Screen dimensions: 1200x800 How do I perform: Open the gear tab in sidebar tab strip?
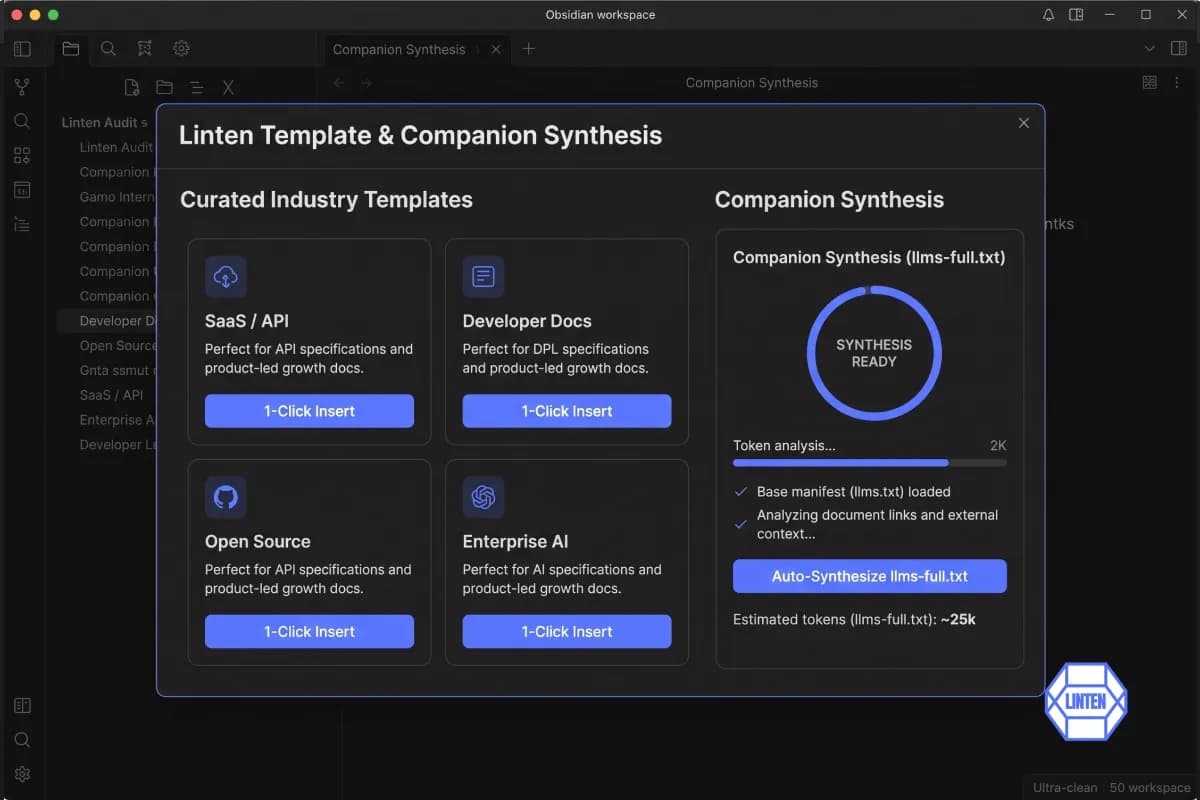(x=181, y=48)
